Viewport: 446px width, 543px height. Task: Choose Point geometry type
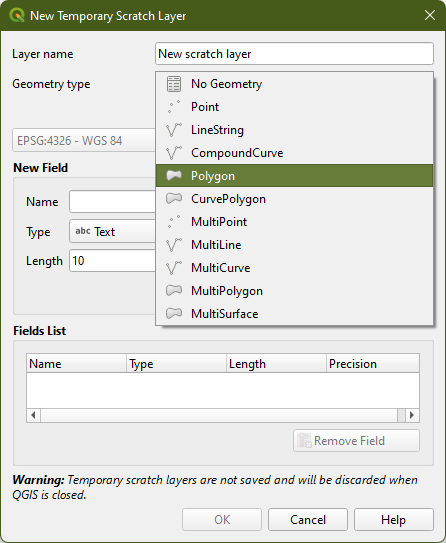click(294, 107)
